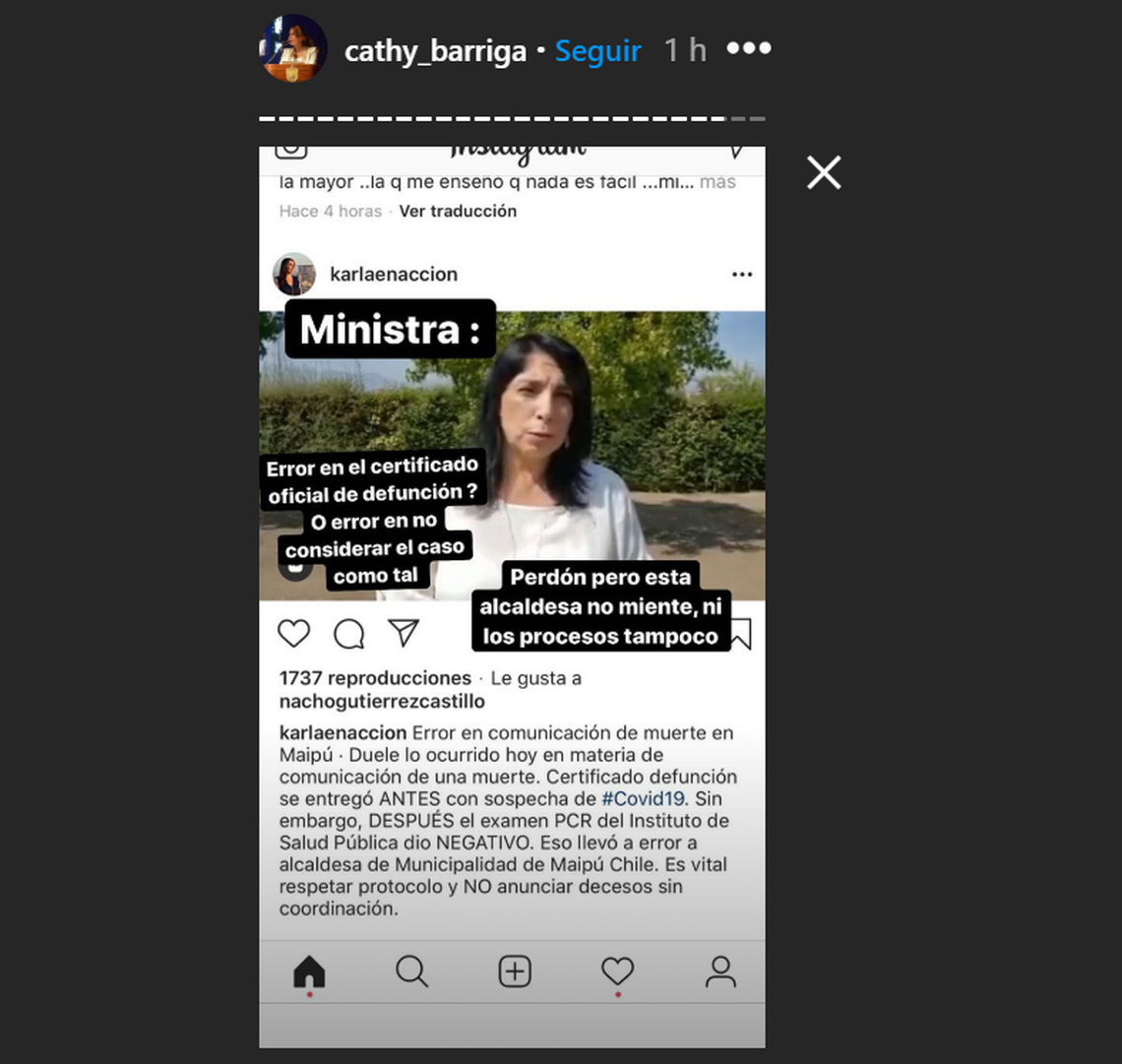The height and width of the screenshot is (1064, 1122).
Task: Click the Seguir follow link
Action: [597, 51]
